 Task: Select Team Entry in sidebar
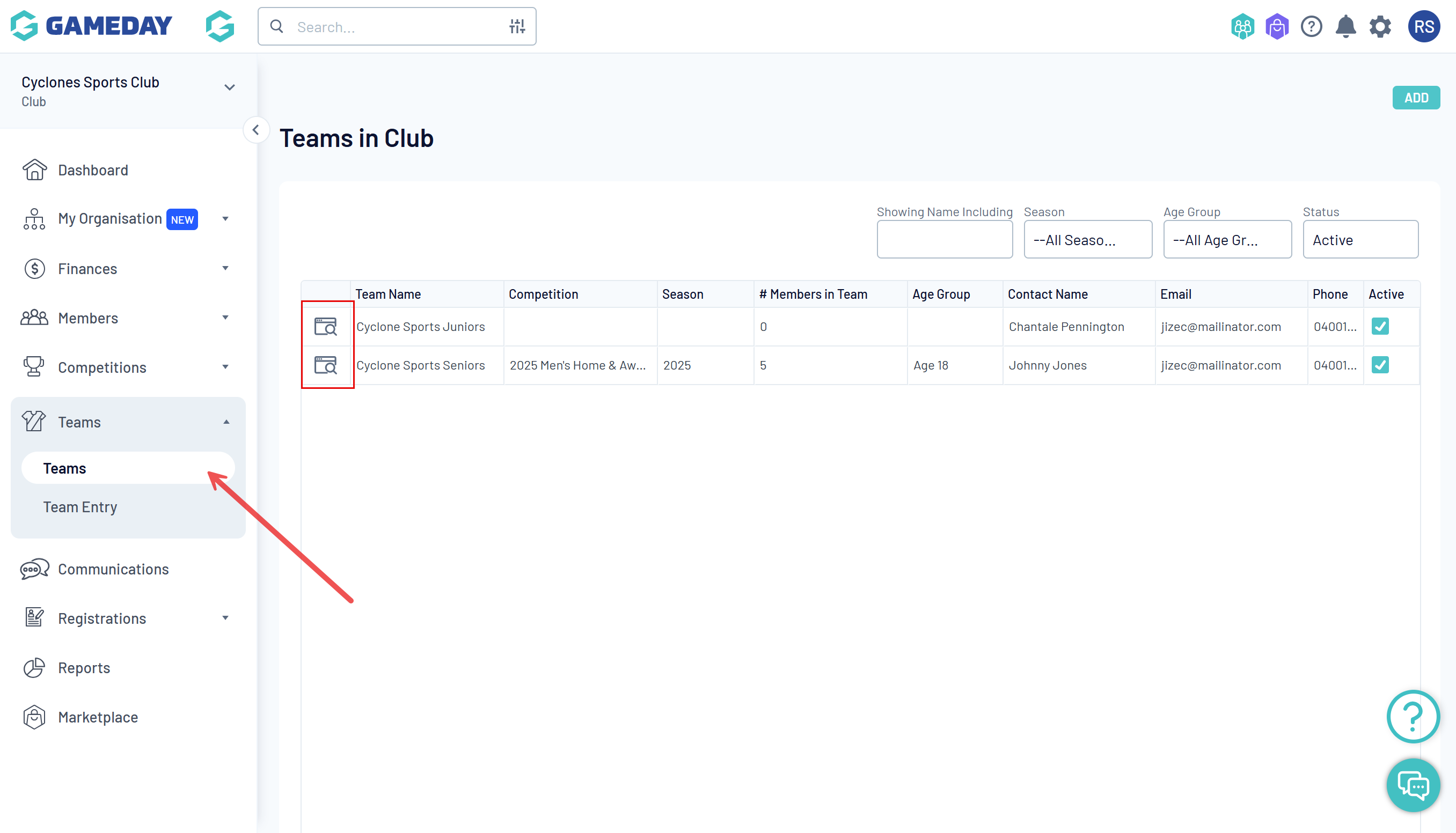click(x=80, y=507)
